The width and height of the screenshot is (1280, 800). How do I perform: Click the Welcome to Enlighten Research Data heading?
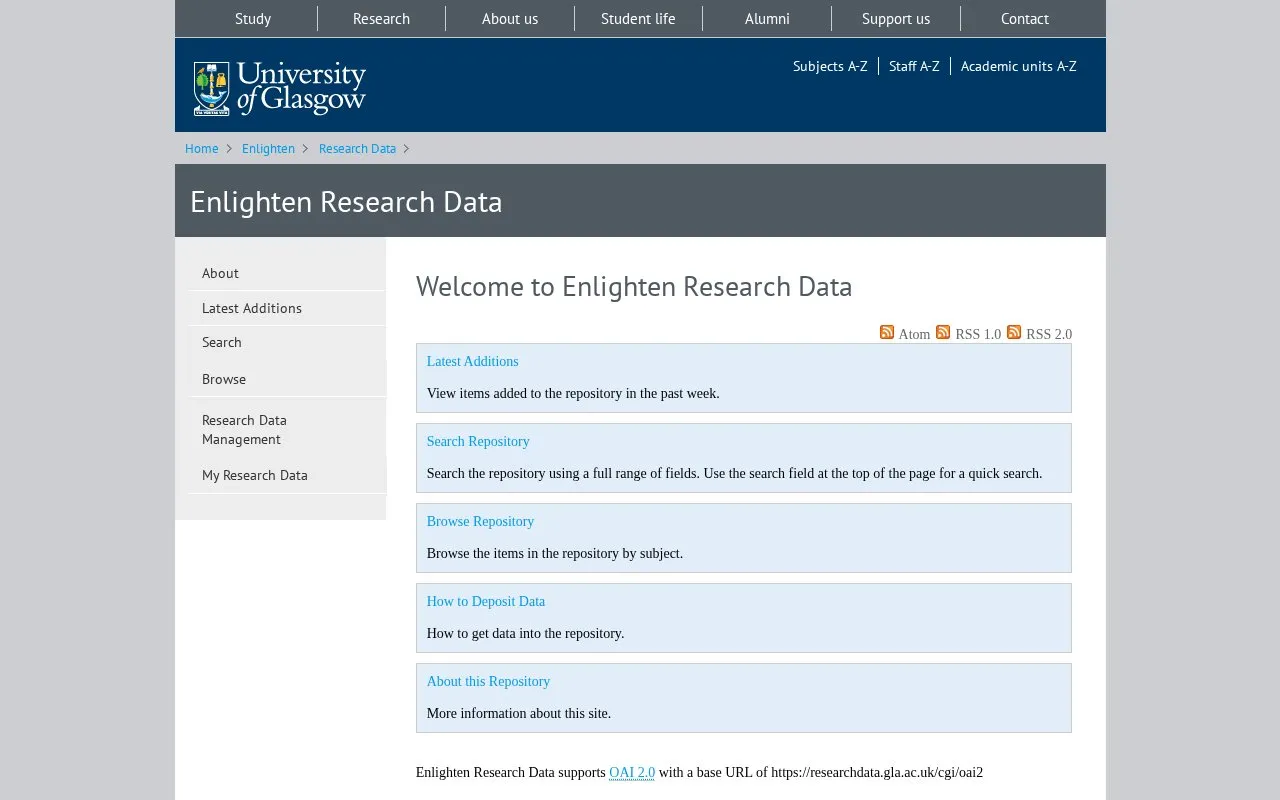tap(634, 286)
